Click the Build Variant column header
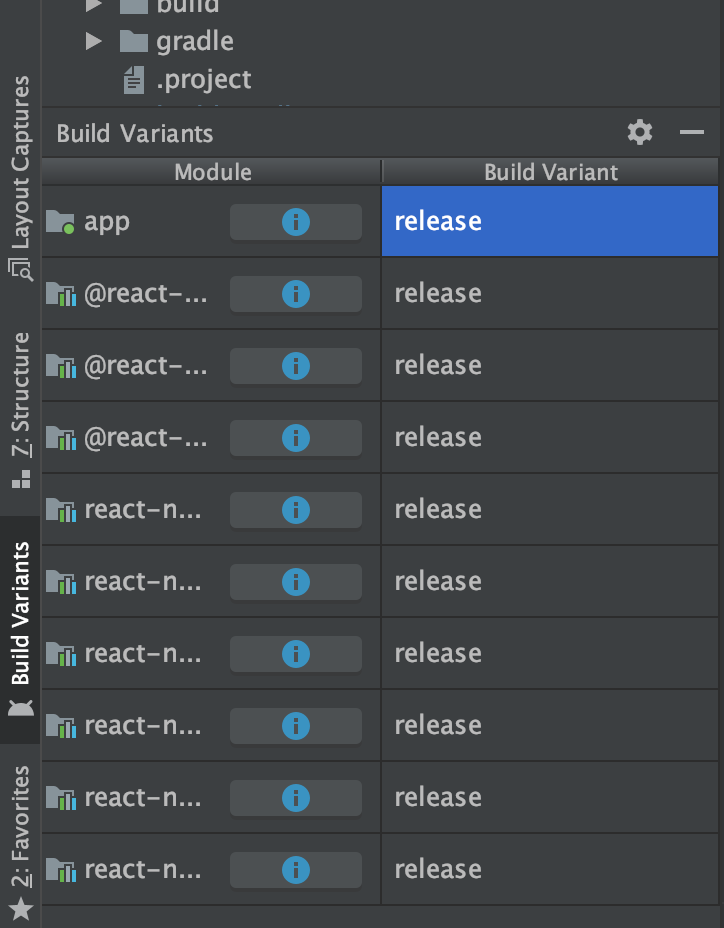This screenshot has width=724, height=928. 551,172
